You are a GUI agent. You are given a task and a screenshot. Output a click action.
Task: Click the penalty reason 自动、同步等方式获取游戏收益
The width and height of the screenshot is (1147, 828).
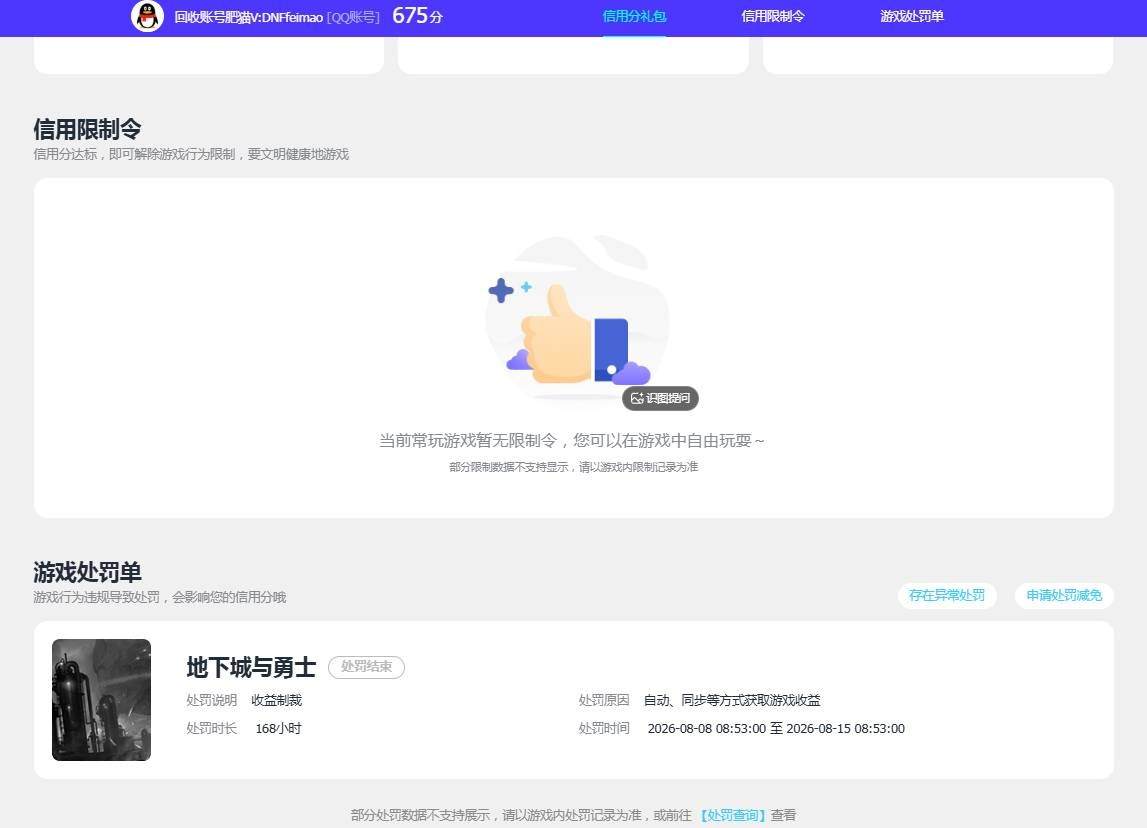coord(732,701)
